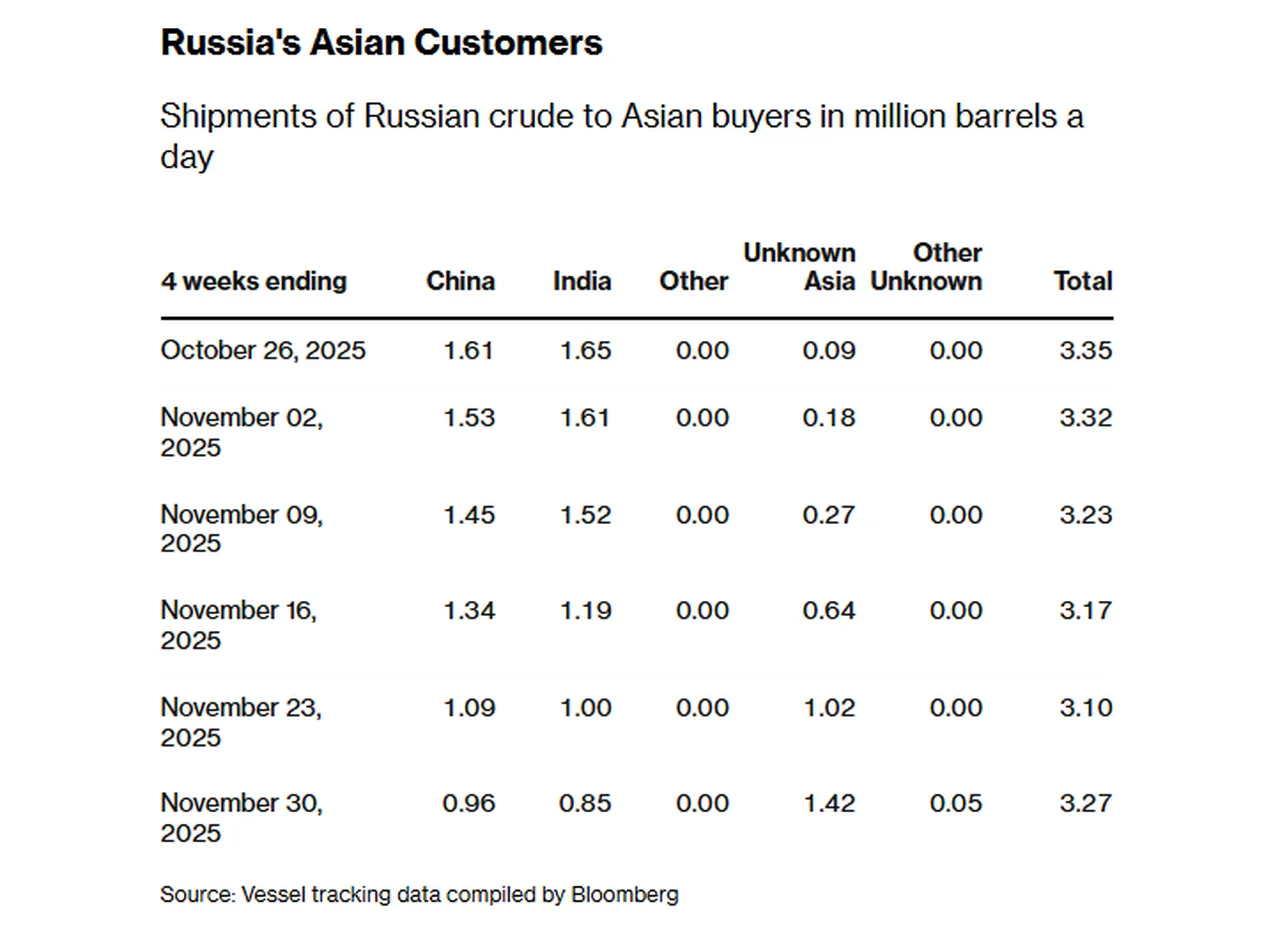Click China value 1.61 for October 26
This screenshot has width=1280, height=925.
coord(469,351)
